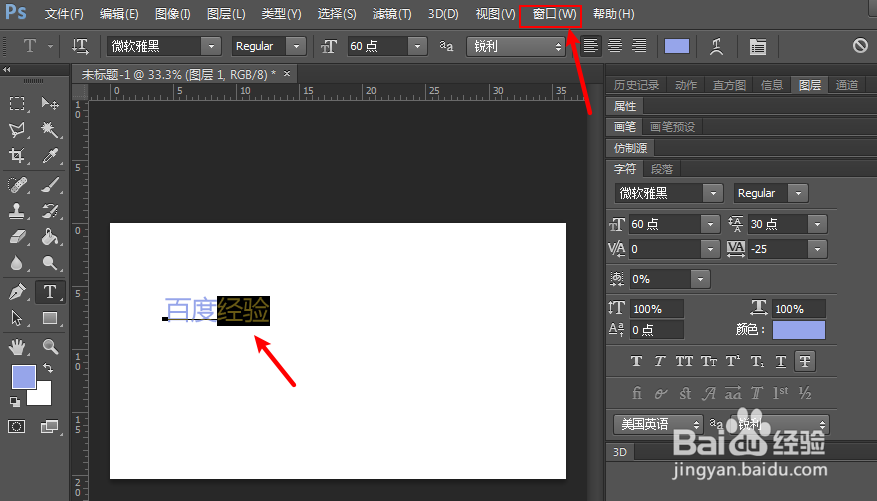The width and height of the screenshot is (877, 501).
Task: Select the Pen tool
Action: 17,291
